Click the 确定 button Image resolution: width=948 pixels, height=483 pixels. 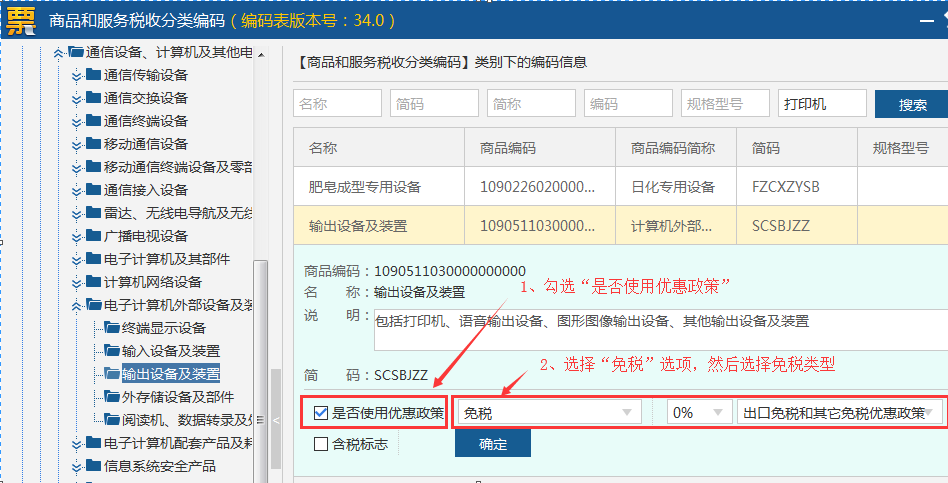[492, 444]
